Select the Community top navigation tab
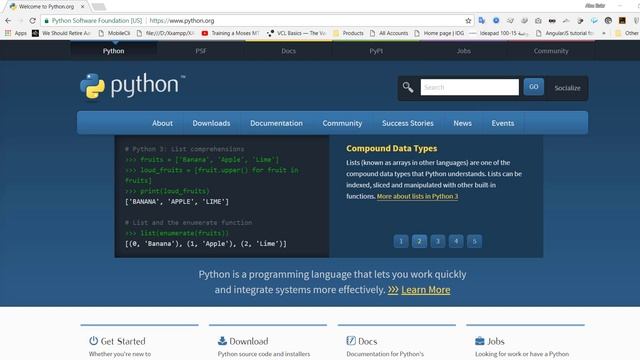 coord(551,51)
